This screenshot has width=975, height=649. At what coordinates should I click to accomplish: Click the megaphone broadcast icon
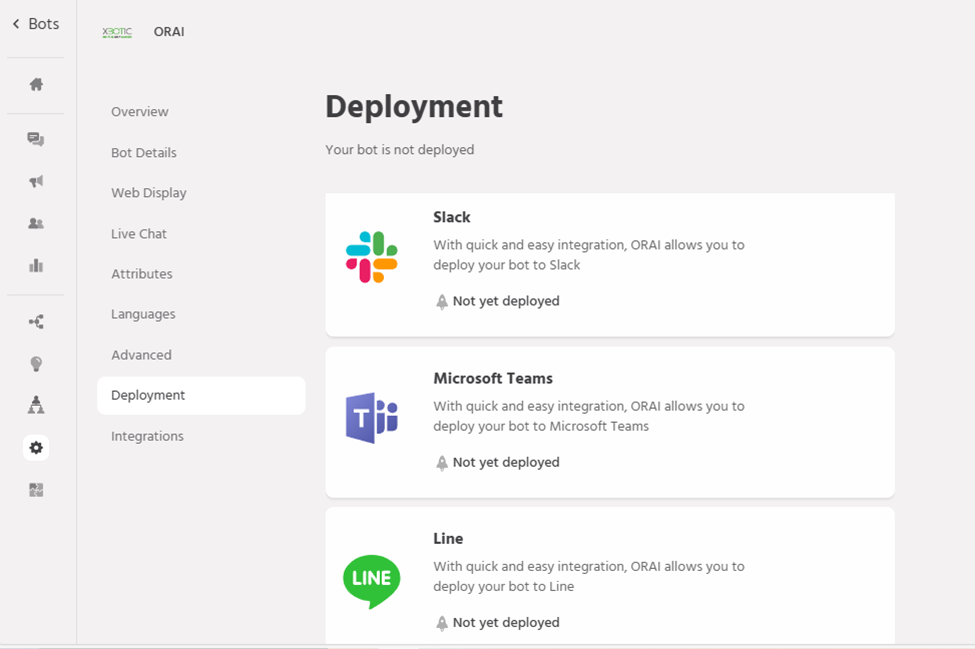pyautogui.click(x=36, y=181)
